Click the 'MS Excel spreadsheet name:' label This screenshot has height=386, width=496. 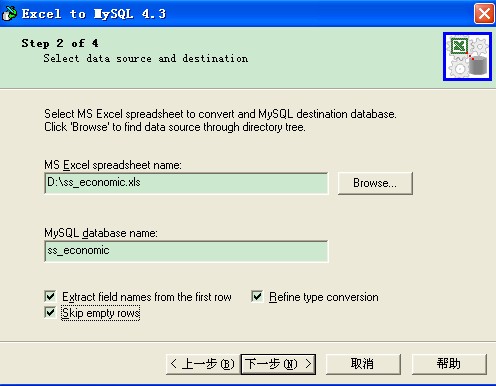(113, 165)
